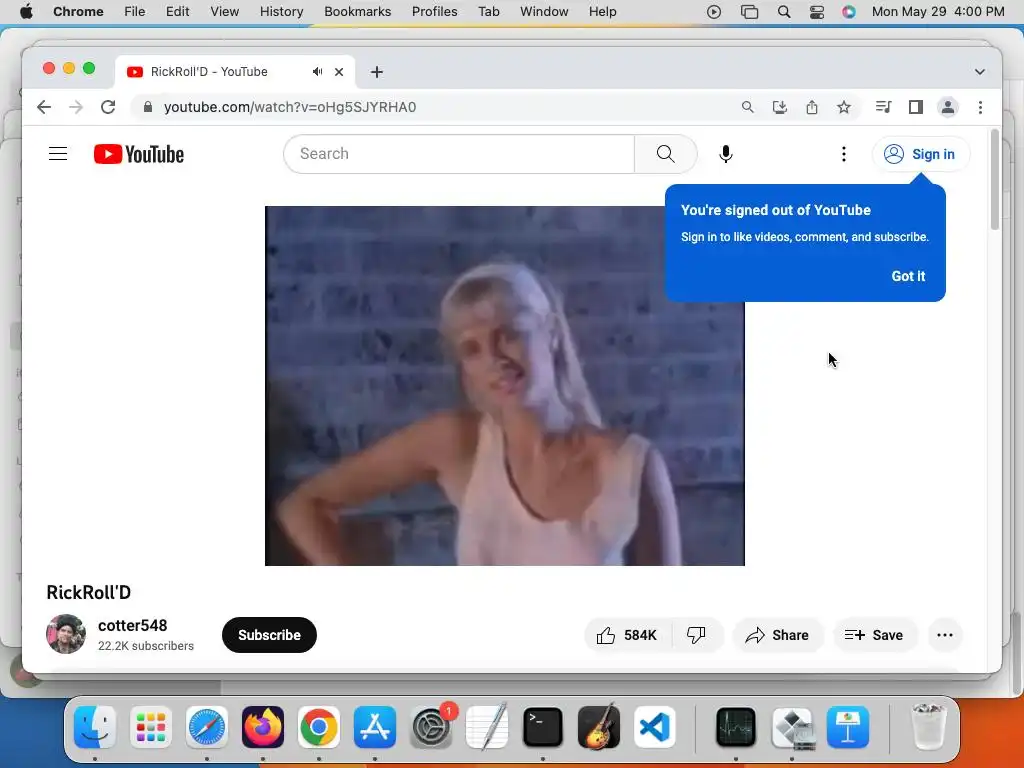1024x768 pixels.
Task: Share this page from the address bar
Action: pyautogui.click(x=812, y=107)
